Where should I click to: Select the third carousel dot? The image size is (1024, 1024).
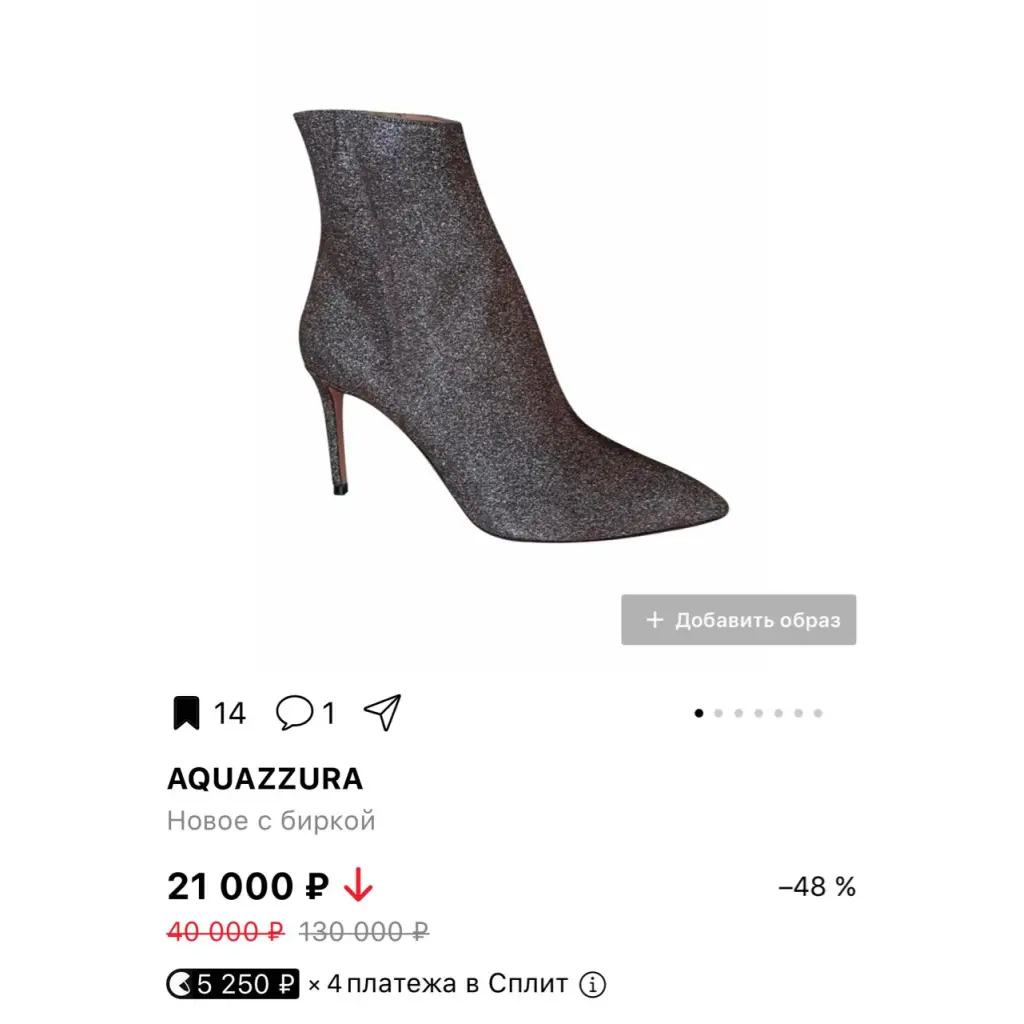[x=739, y=713]
